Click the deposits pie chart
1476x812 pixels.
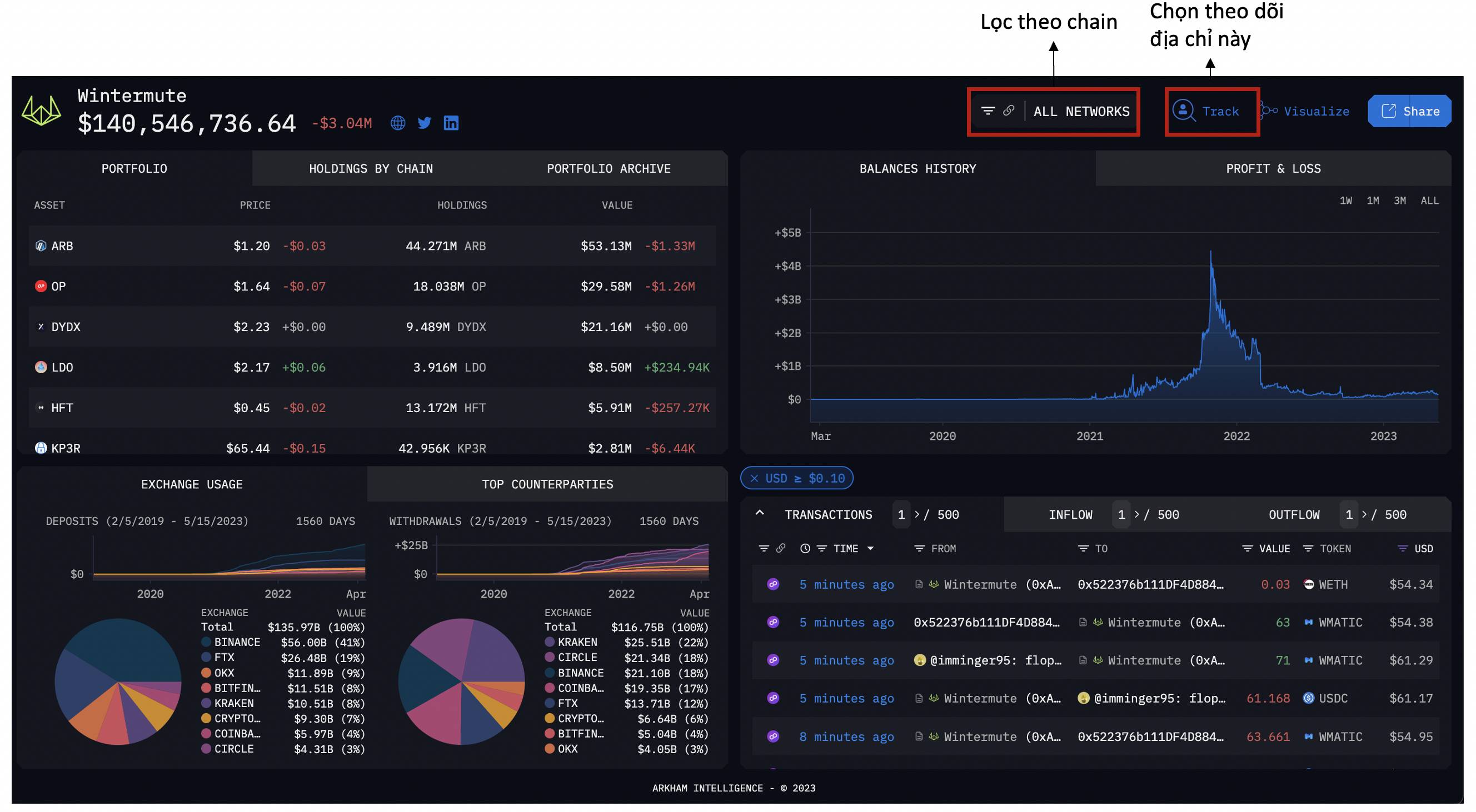click(118, 682)
